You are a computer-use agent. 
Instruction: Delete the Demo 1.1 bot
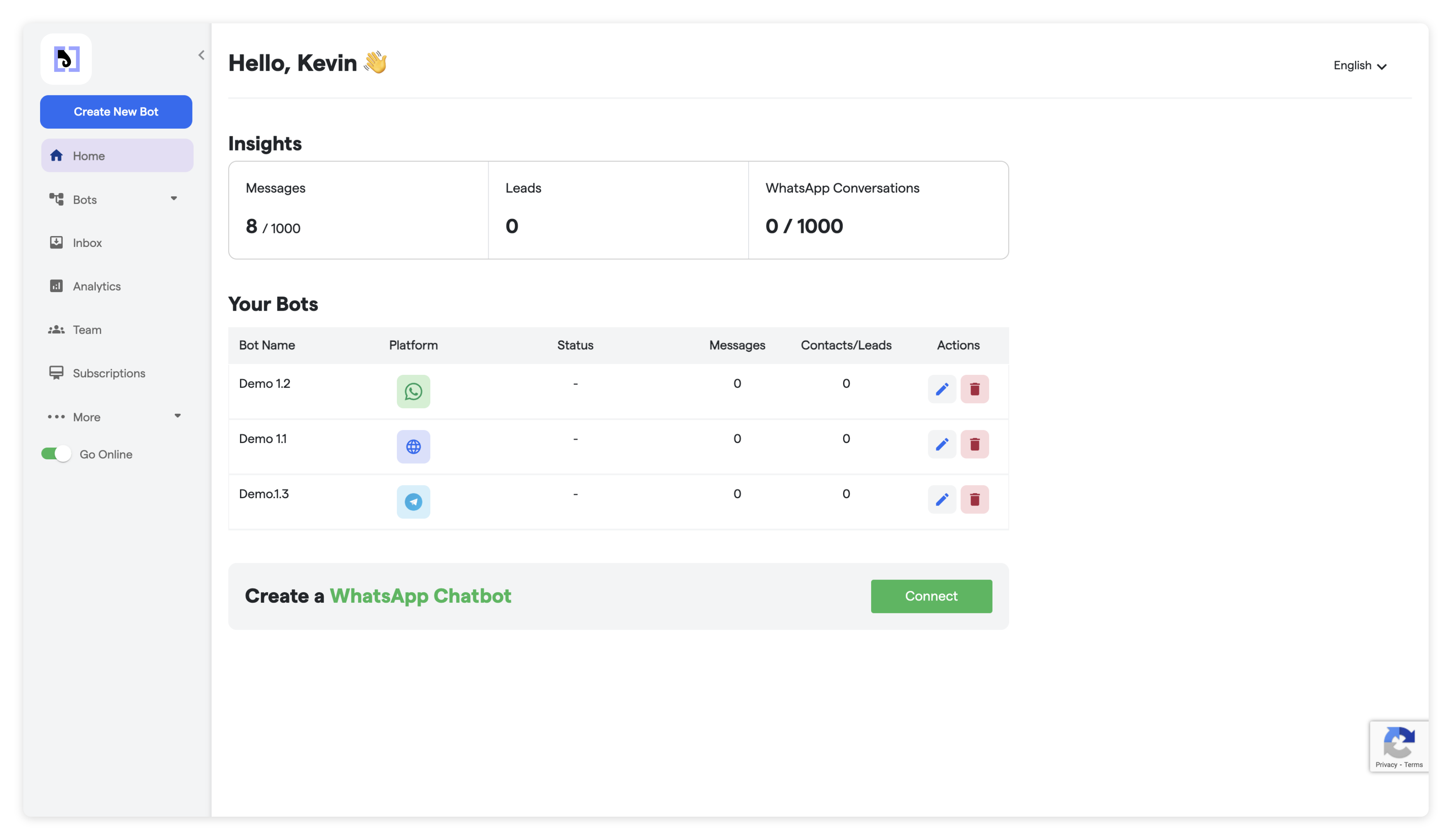pos(974,444)
